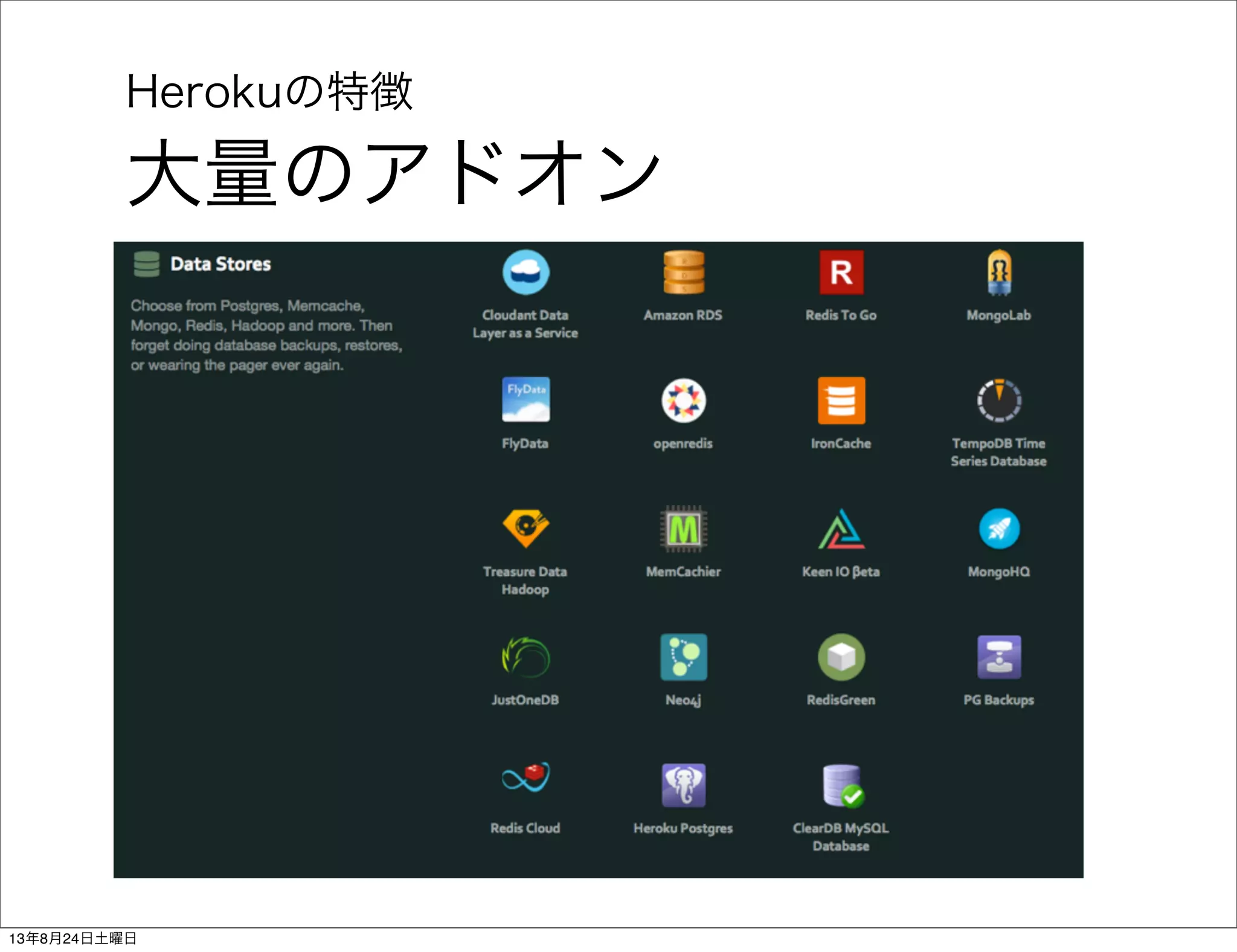Select the RedisGreen cube icon
Image resolution: width=1237 pixels, height=952 pixels.
841,657
